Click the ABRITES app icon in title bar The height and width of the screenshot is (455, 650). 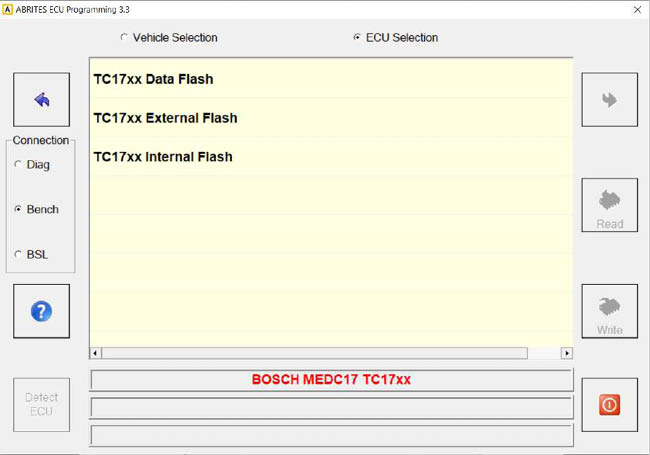[x=8, y=8]
